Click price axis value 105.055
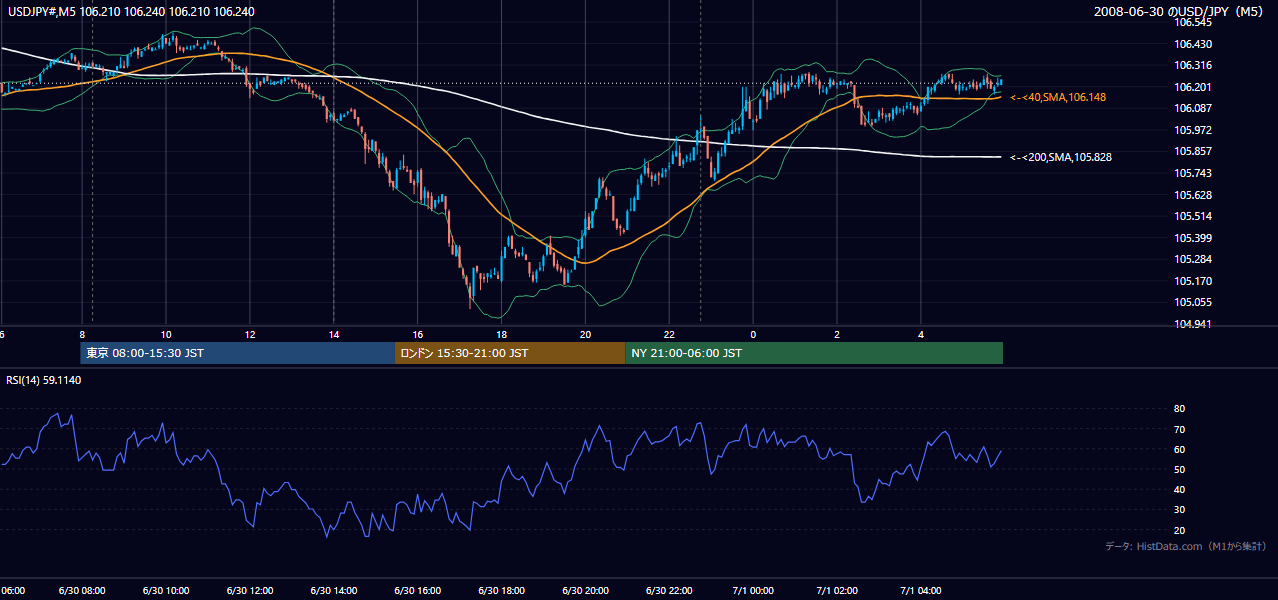Screen dimensions: 1278x600 coord(1192,302)
